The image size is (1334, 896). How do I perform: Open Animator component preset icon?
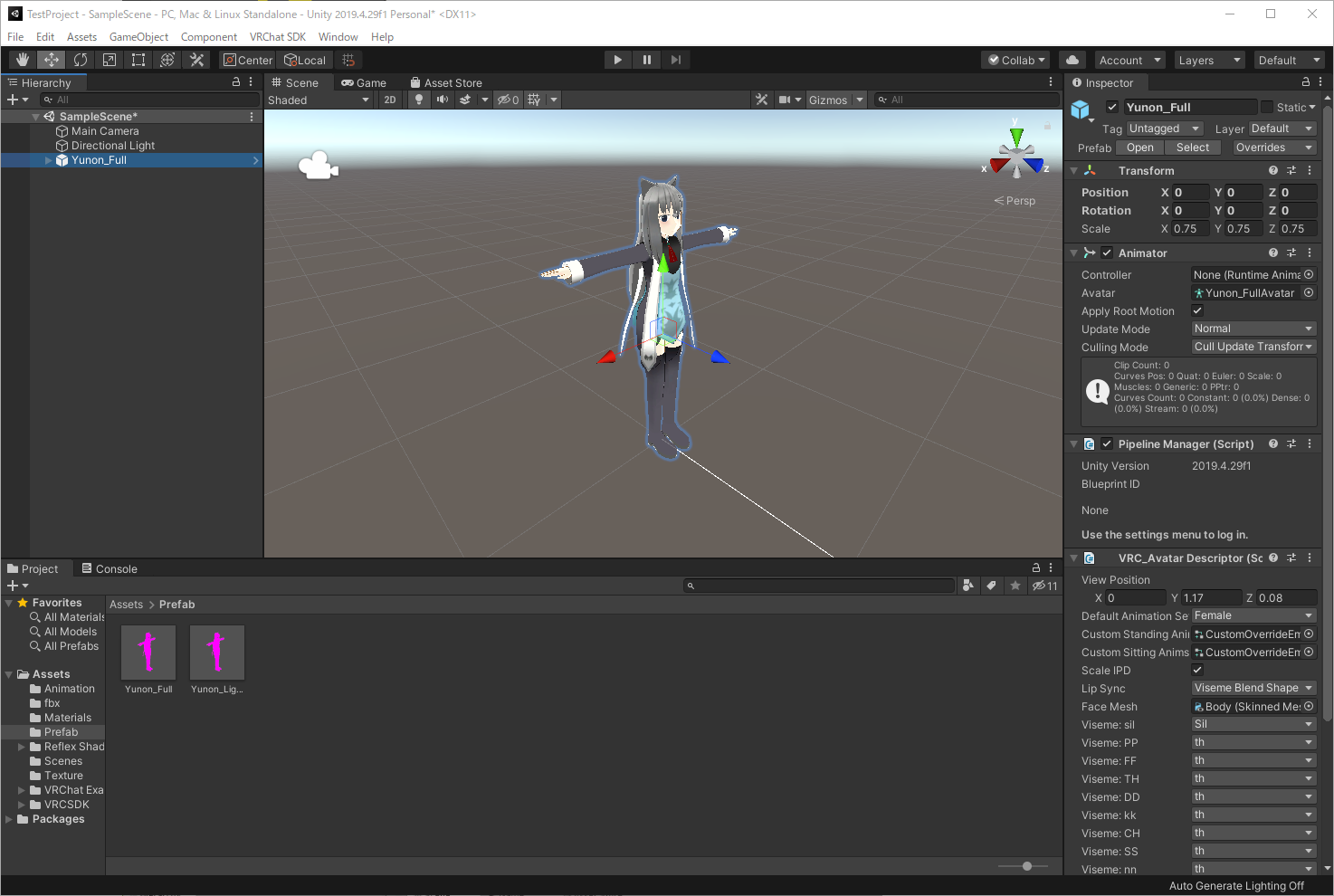1291,253
